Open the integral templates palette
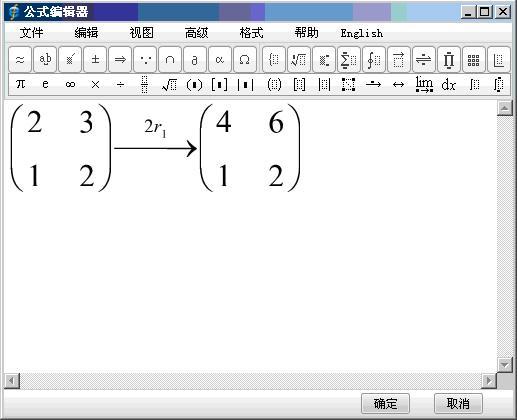Screen dimensions: 517x420 (374, 60)
